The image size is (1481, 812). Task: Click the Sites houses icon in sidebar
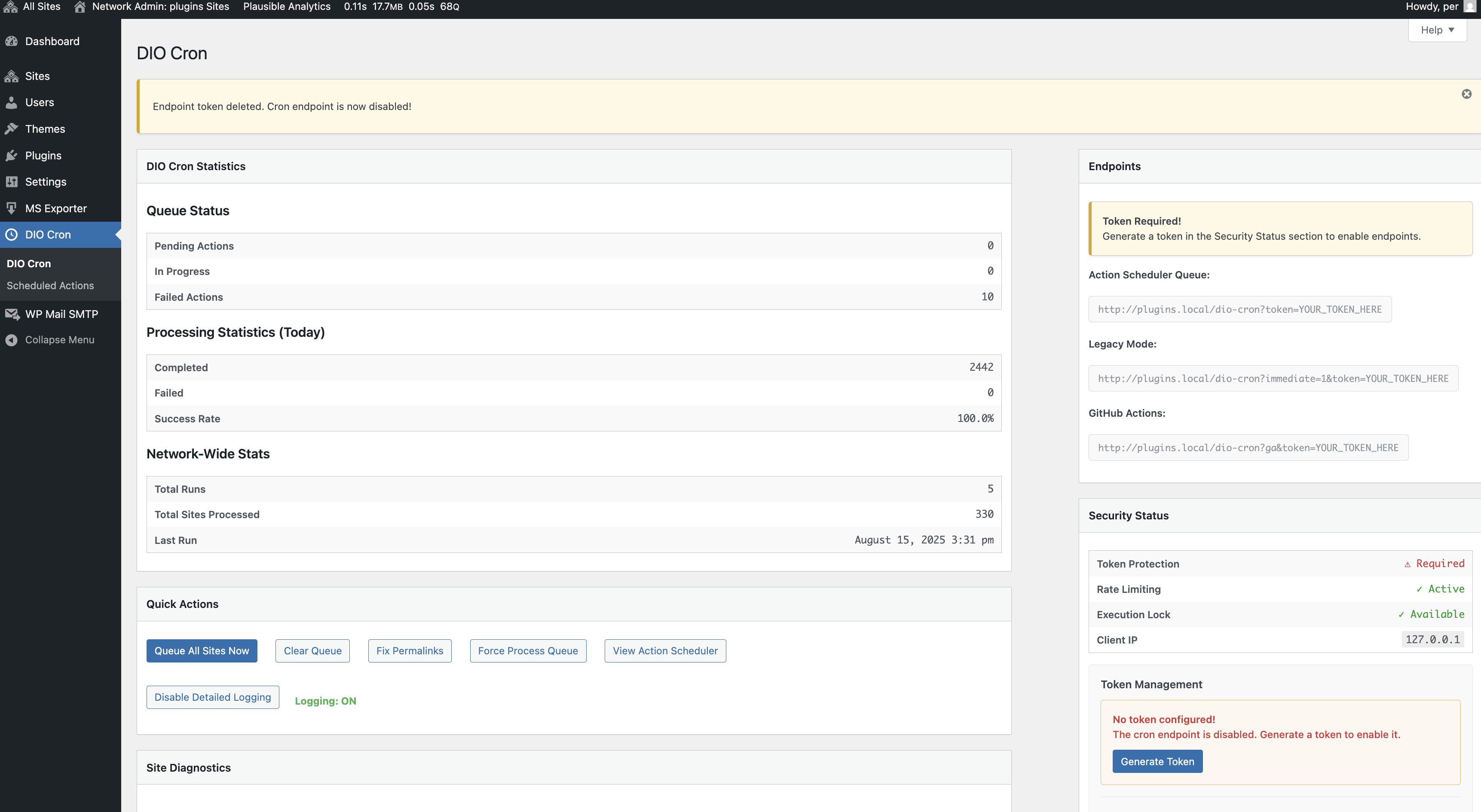coord(12,76)
